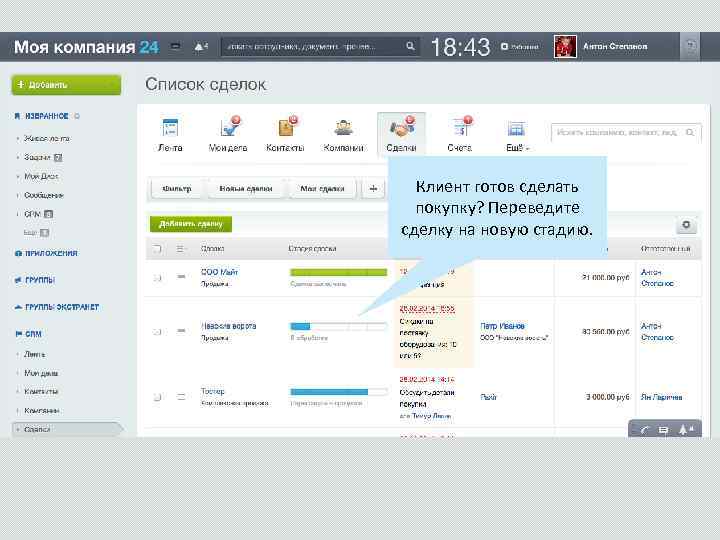Screen dimensions: 720x540
Task: Open Лента under CRM section
Action: click(x=34, y=354)
